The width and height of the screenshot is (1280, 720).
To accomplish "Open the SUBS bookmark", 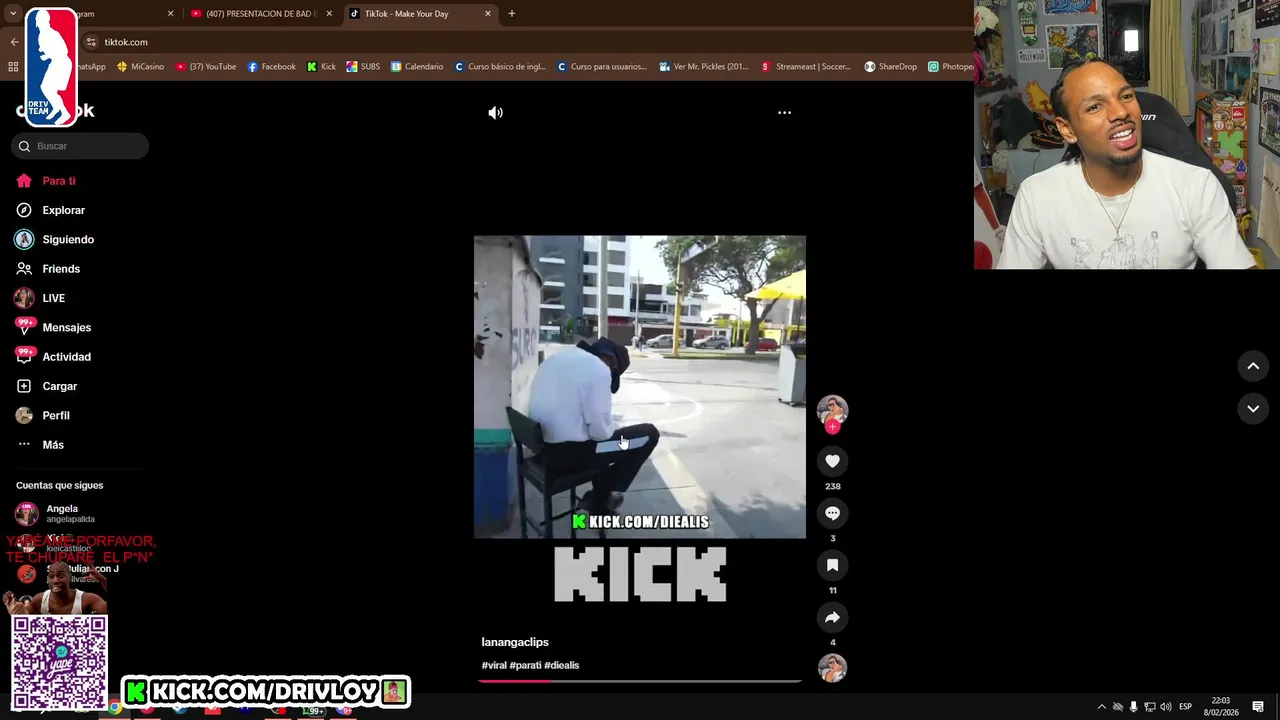I will (363, 67).
